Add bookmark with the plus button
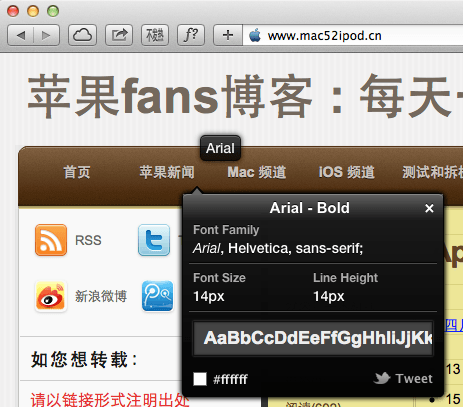The height and width of the screenshot is (407, 463). click(x=228, y=35)
